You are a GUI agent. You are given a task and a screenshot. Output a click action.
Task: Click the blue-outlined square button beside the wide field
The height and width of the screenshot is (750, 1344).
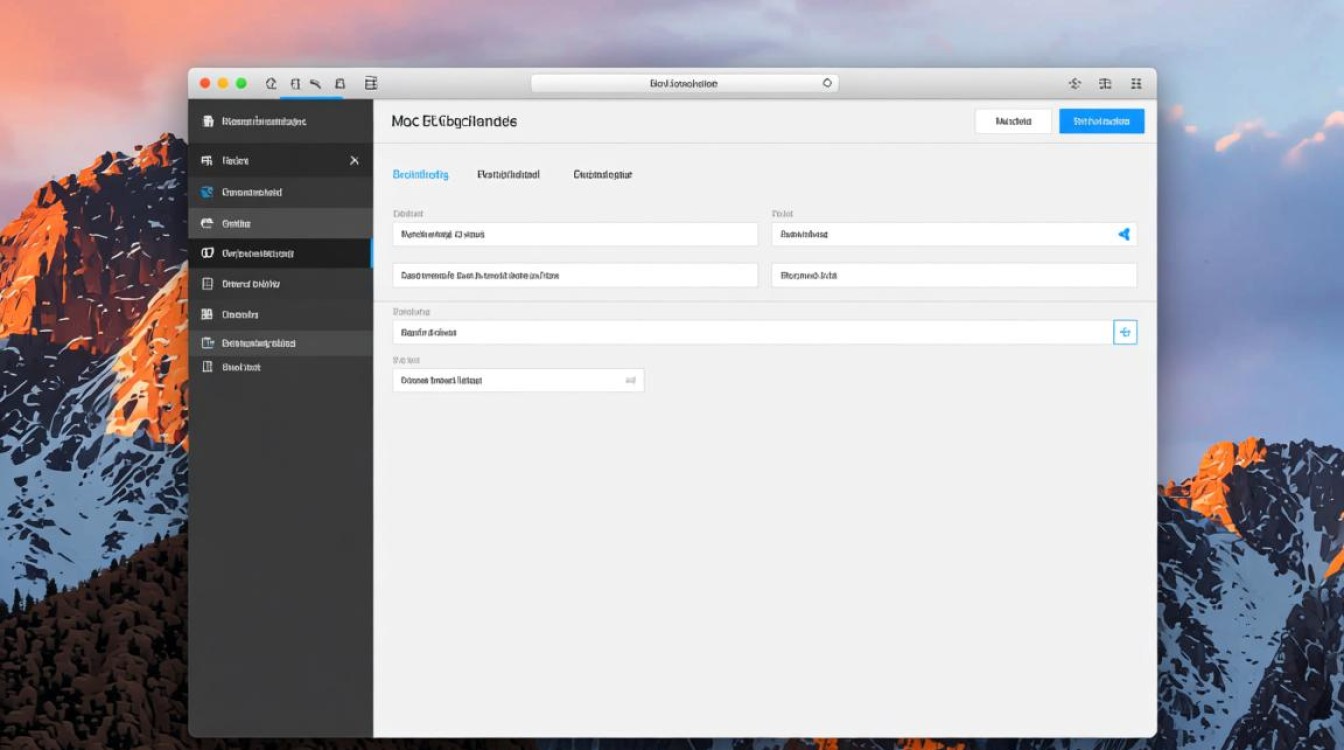pyautogui.click(x=1125, y=332)
